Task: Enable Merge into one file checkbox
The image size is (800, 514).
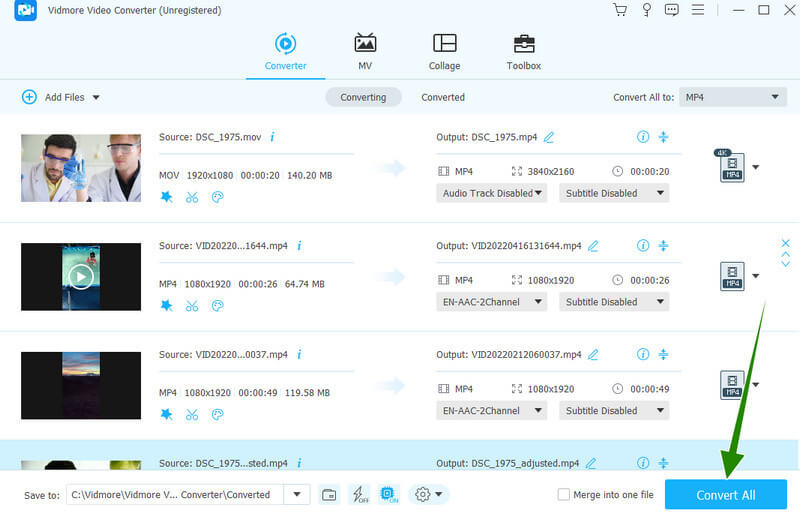Action: 564,494
